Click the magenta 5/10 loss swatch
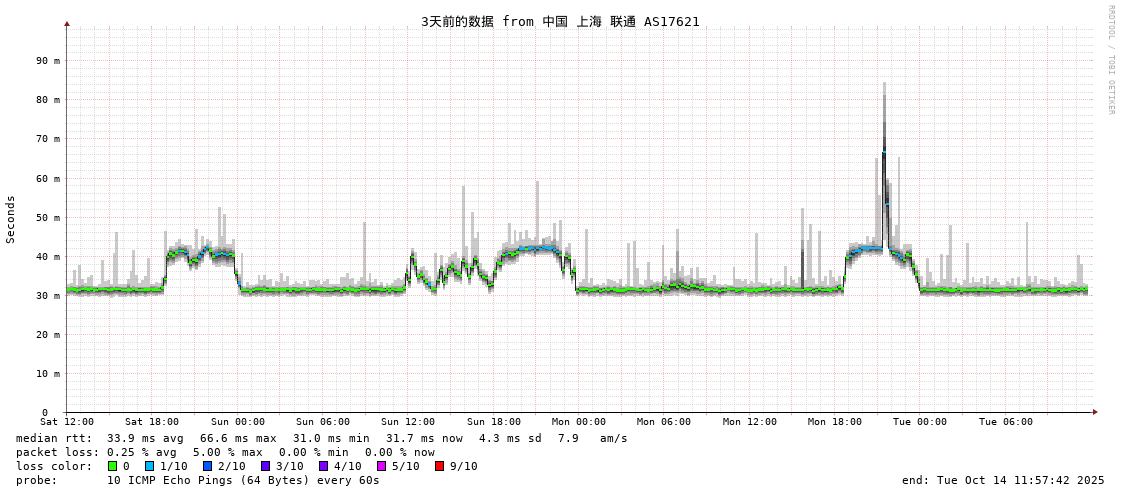The width and height of the screenshot is (1121, 494). [381, 466]
